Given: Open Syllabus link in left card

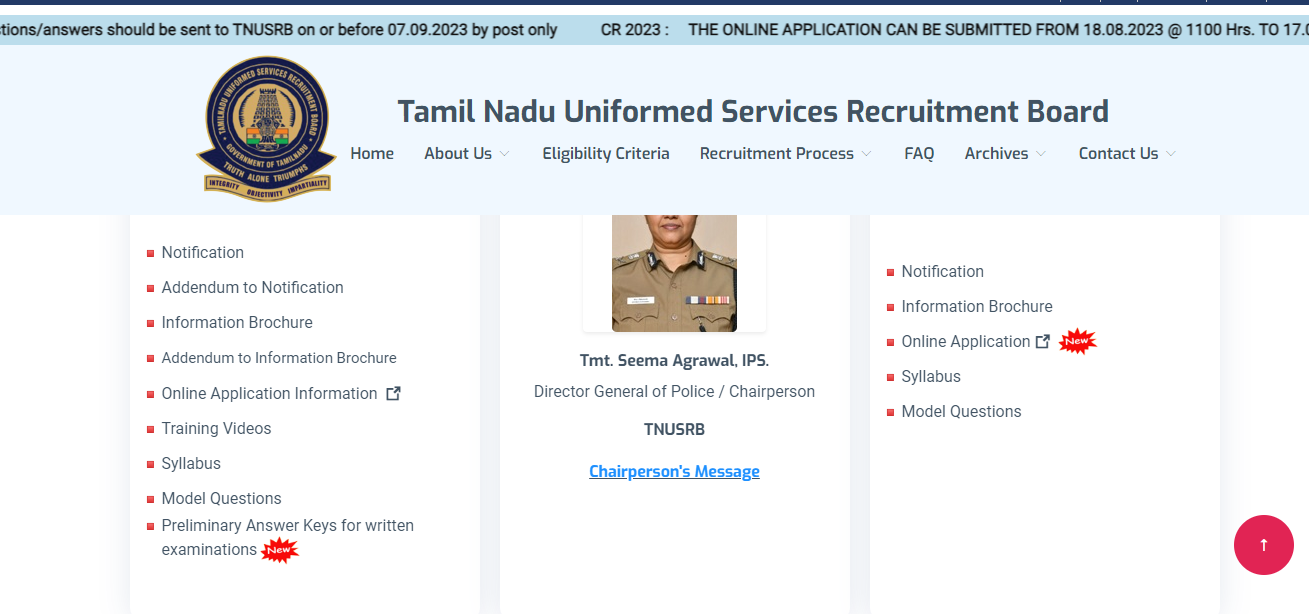Looking at the screenshot, I should (191, 463).
